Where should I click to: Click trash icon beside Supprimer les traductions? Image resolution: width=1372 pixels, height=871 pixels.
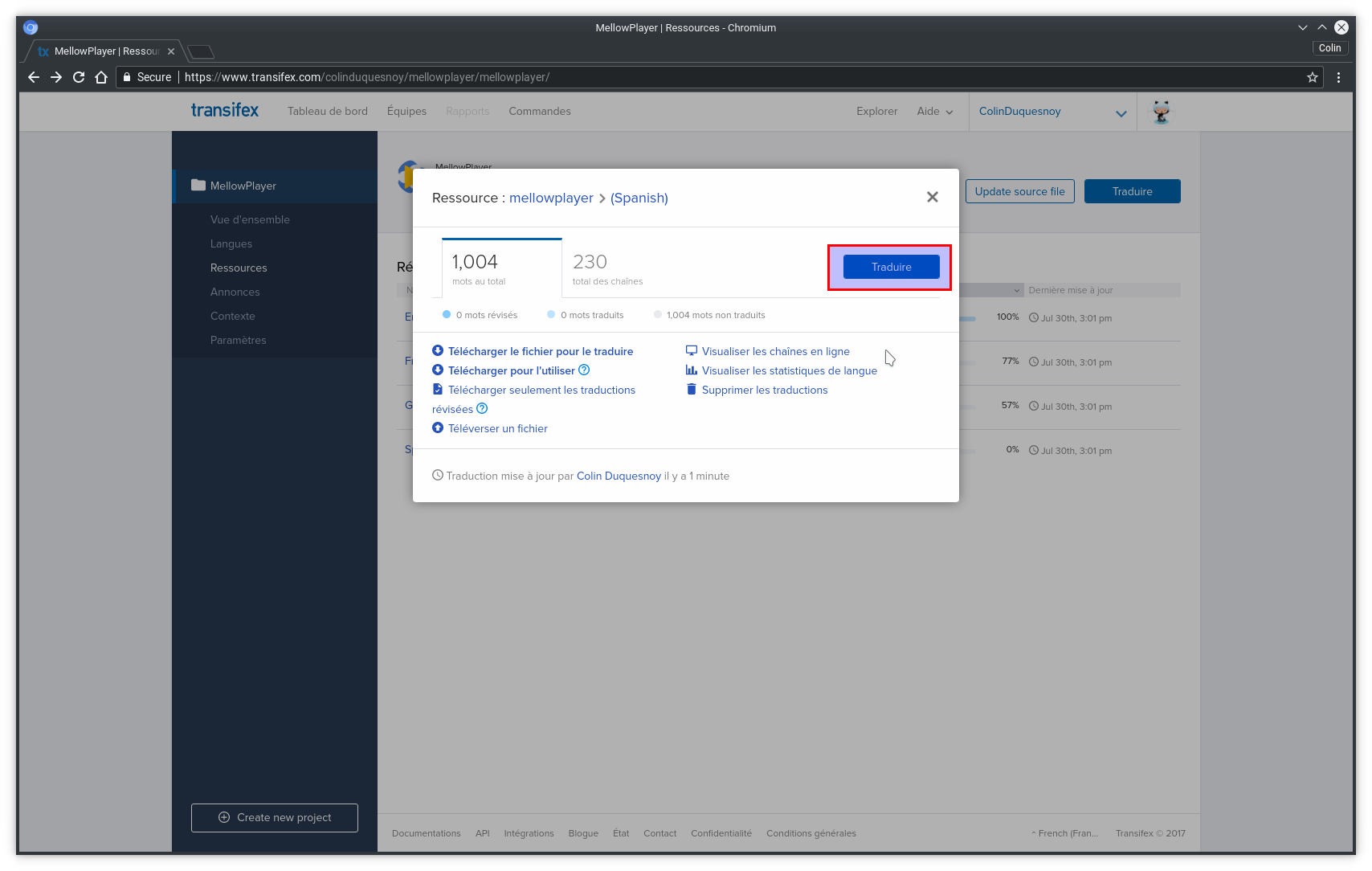(692, 389)
